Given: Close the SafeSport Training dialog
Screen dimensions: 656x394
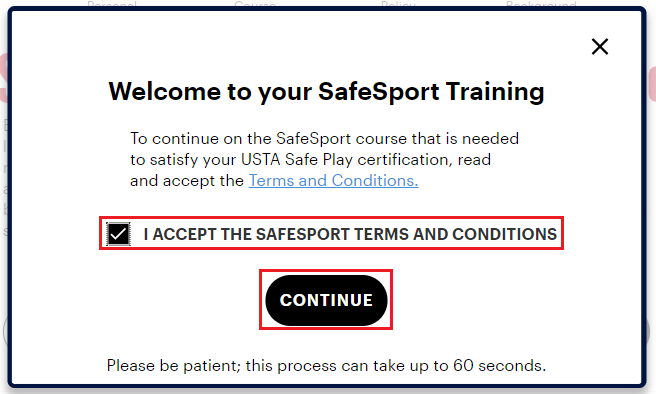Looking at the screenshot, I should pyautogui.click(x=600, y=46).
